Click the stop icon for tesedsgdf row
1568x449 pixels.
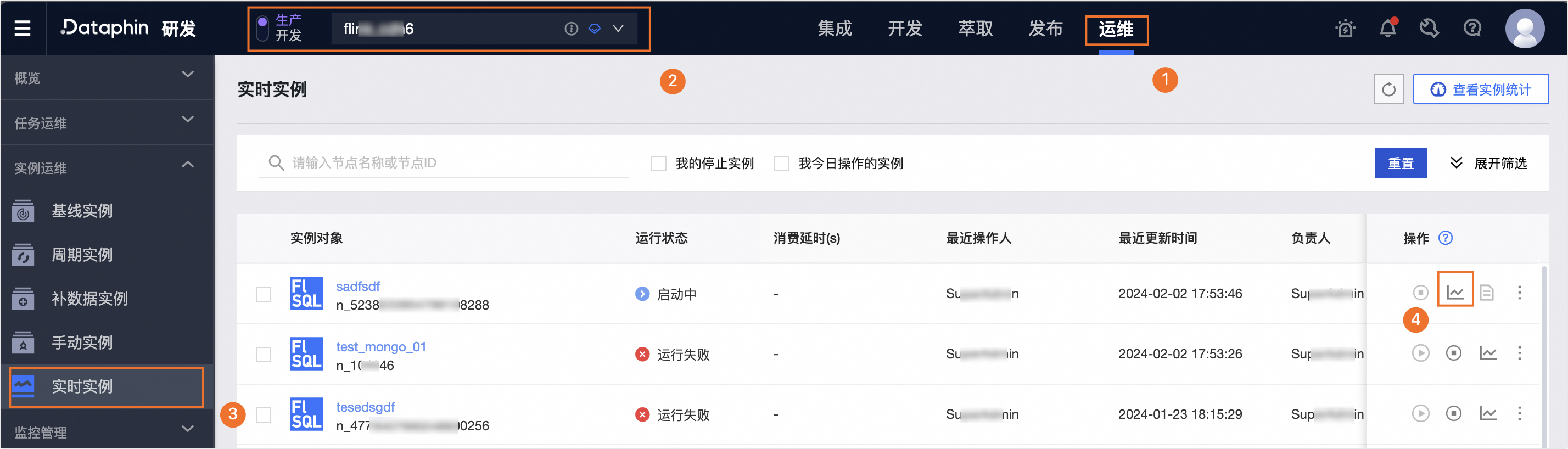(1454, 414)
